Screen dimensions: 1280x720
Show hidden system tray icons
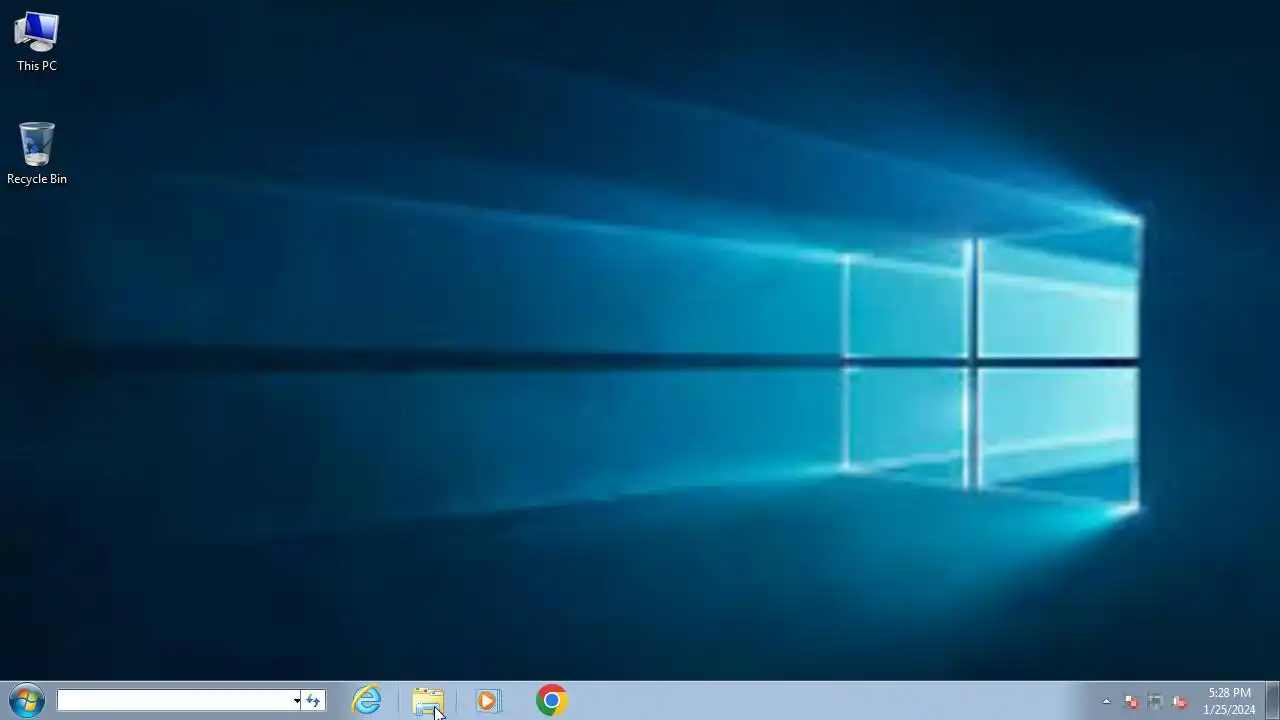pyautogui.click(x=1106, y=701)
